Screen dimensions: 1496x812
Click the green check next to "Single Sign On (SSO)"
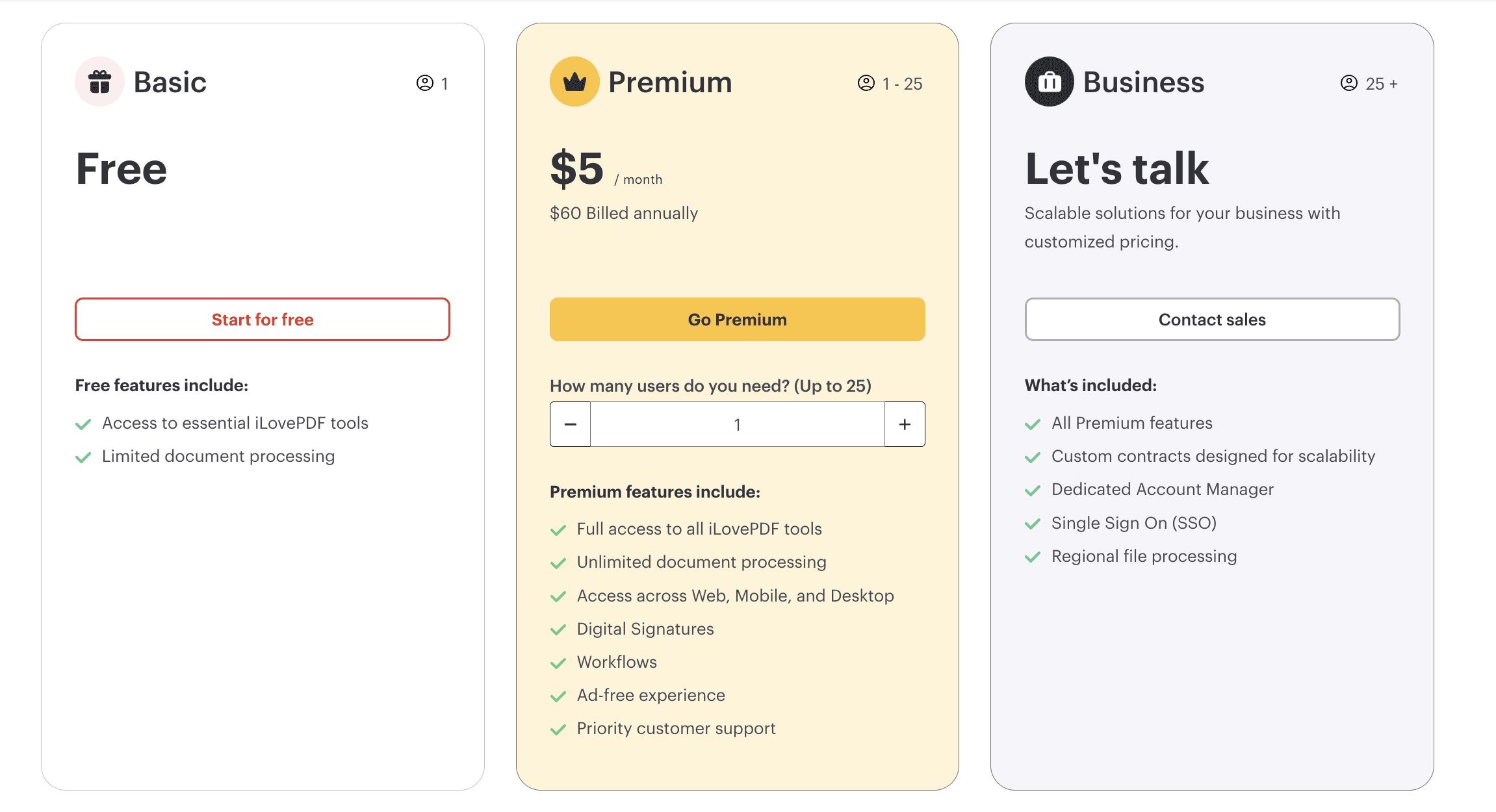pos(1033,524)
